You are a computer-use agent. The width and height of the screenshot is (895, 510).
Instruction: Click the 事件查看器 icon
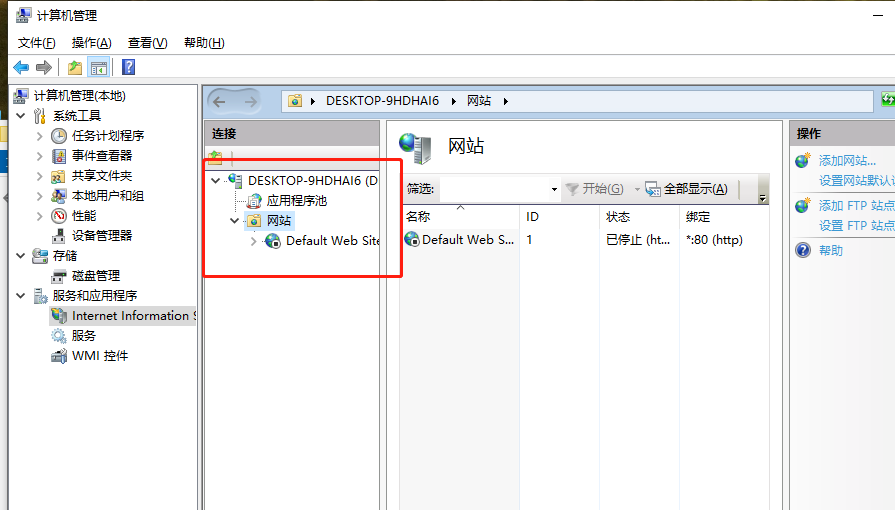tap(59, 156)
